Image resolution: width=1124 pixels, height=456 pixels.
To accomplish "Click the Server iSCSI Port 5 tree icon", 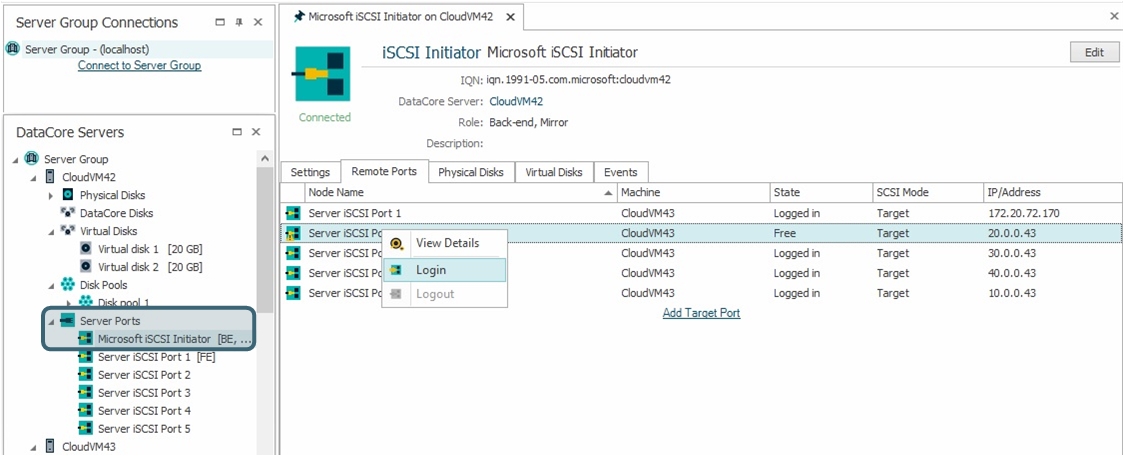I will pyautogui.click(x=86, y=429).
